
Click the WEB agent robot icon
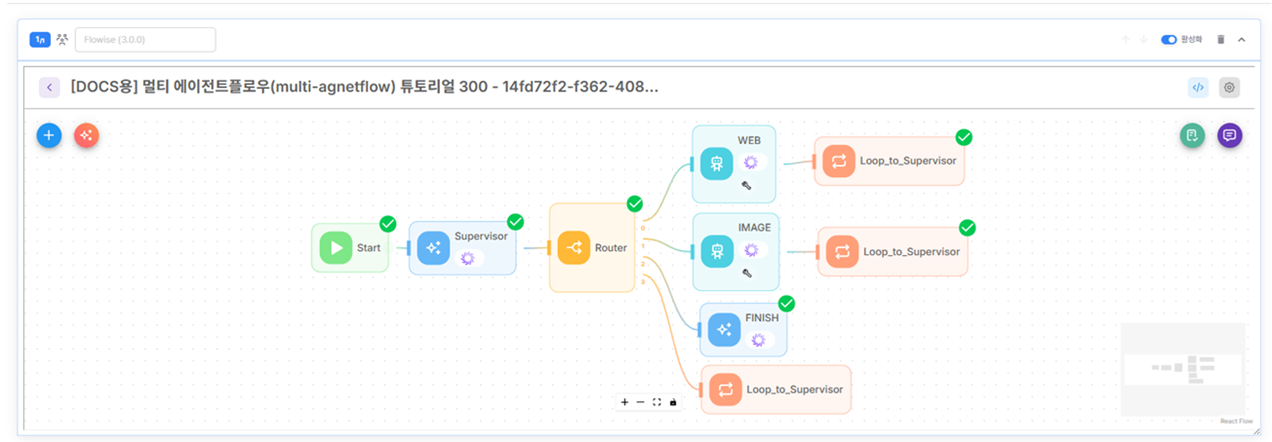point(716,163)
